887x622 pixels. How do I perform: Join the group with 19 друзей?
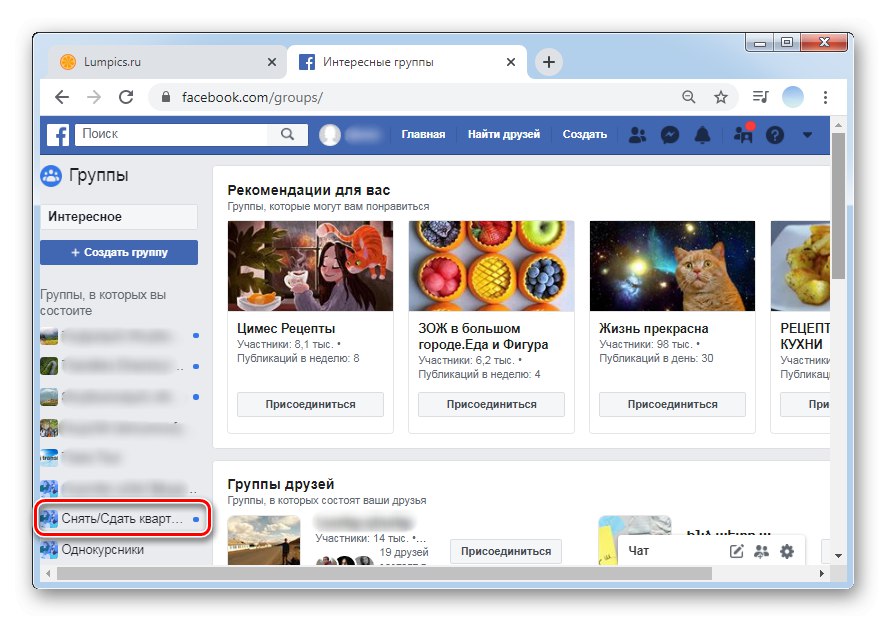(506, 551)
